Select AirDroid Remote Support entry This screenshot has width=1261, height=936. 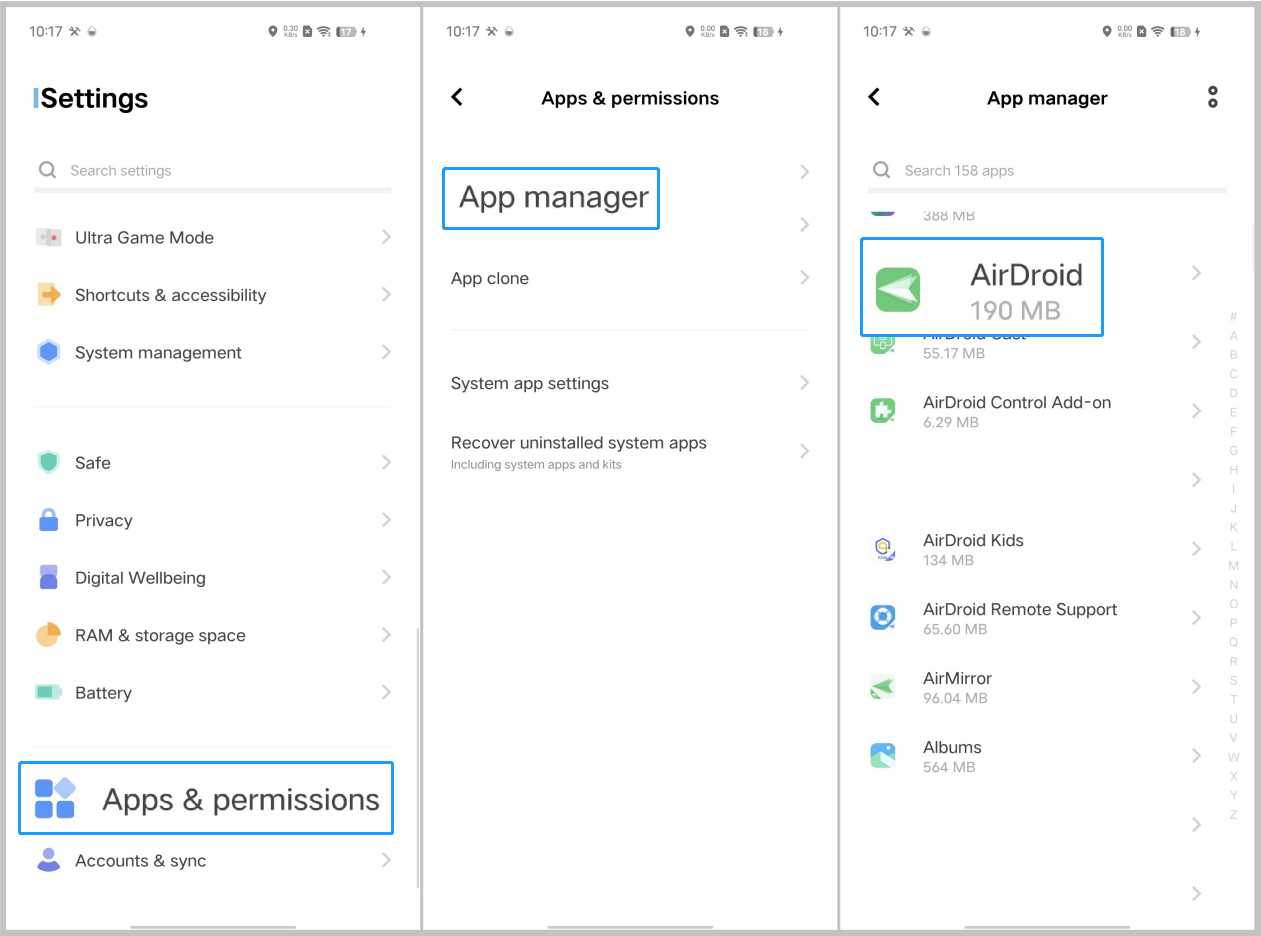click(x=1037, y=618)
